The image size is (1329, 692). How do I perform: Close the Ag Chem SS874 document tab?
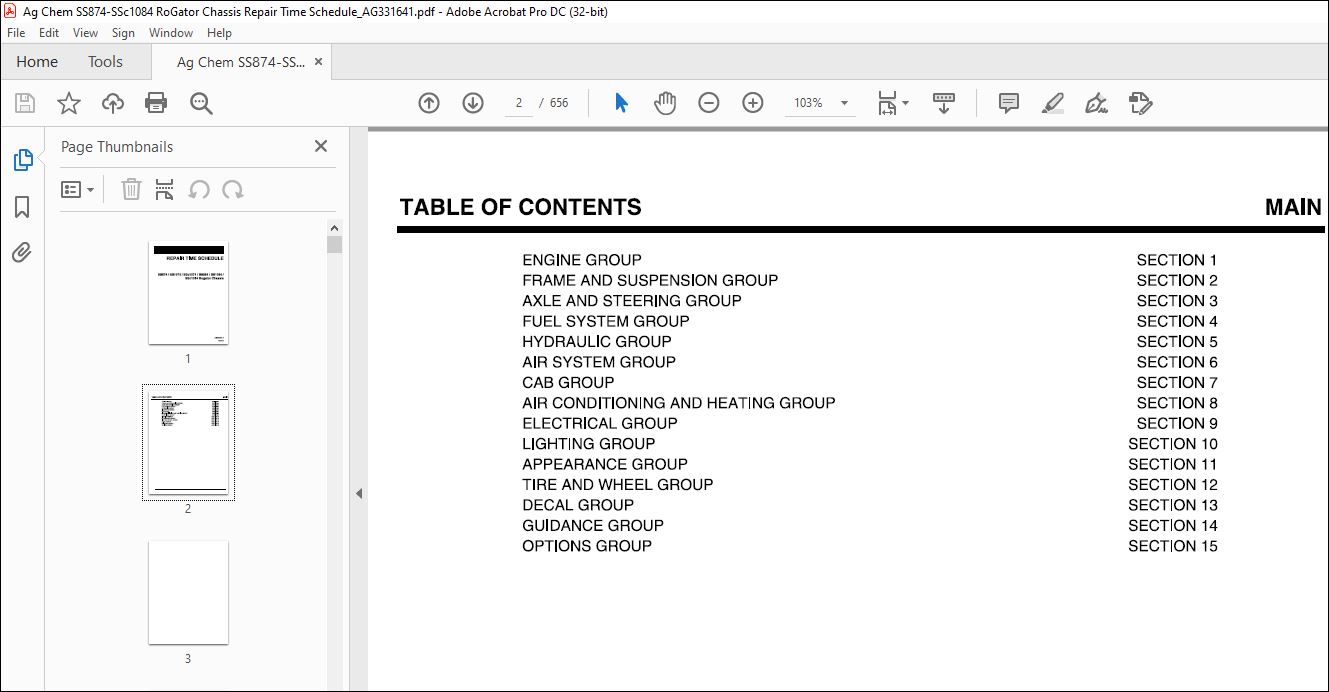[x=318, y=62]
